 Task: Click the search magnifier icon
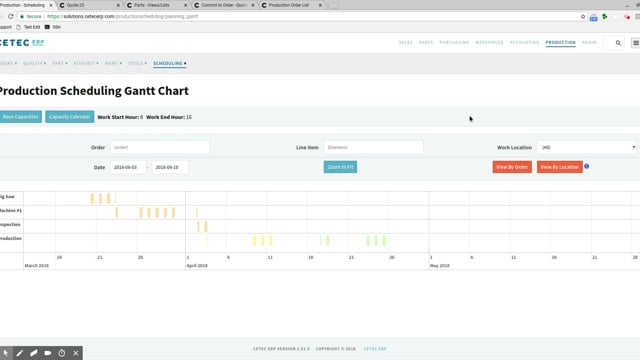[x=618, y=43]
